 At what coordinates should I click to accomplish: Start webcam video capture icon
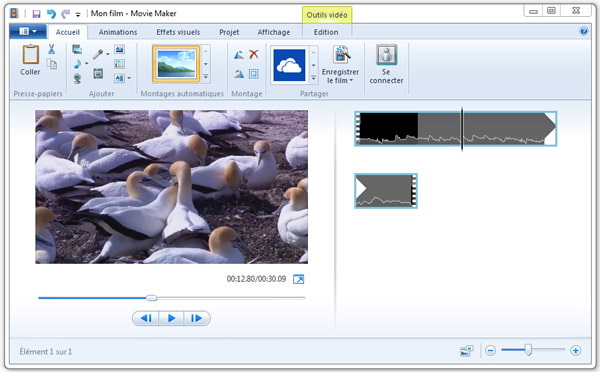(77, 78)
